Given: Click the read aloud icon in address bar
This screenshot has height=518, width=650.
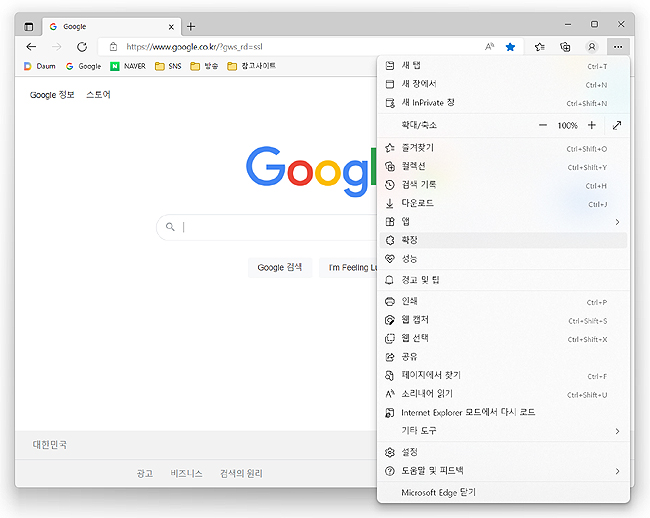Looking at the screenshot, I should point(490,47).
